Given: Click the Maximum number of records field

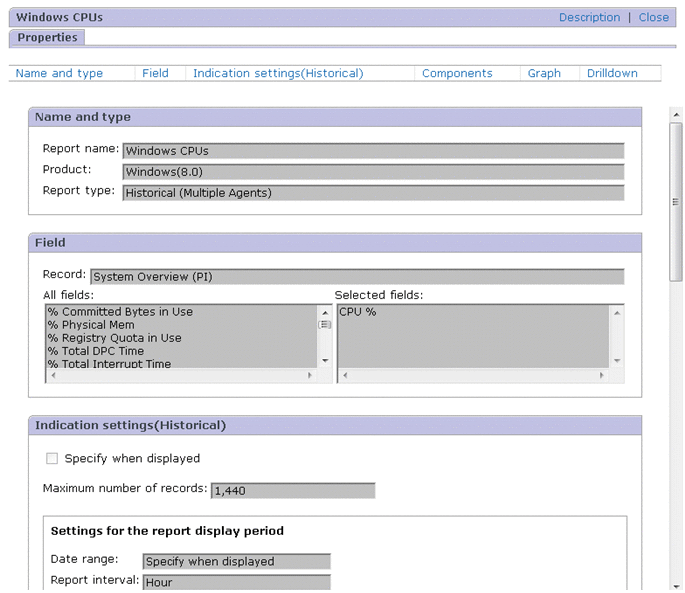Looking at the screenshot, I should [292, 491].
